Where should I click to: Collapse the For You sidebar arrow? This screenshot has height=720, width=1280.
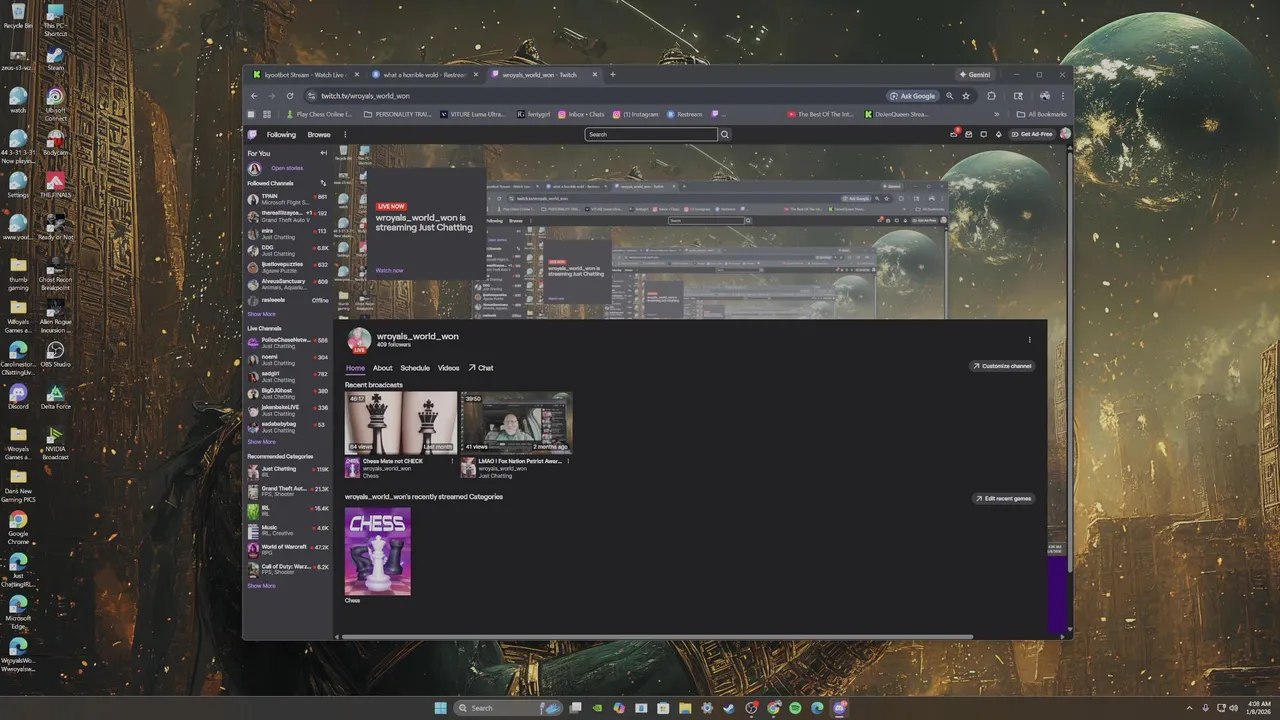coord(323,153)
